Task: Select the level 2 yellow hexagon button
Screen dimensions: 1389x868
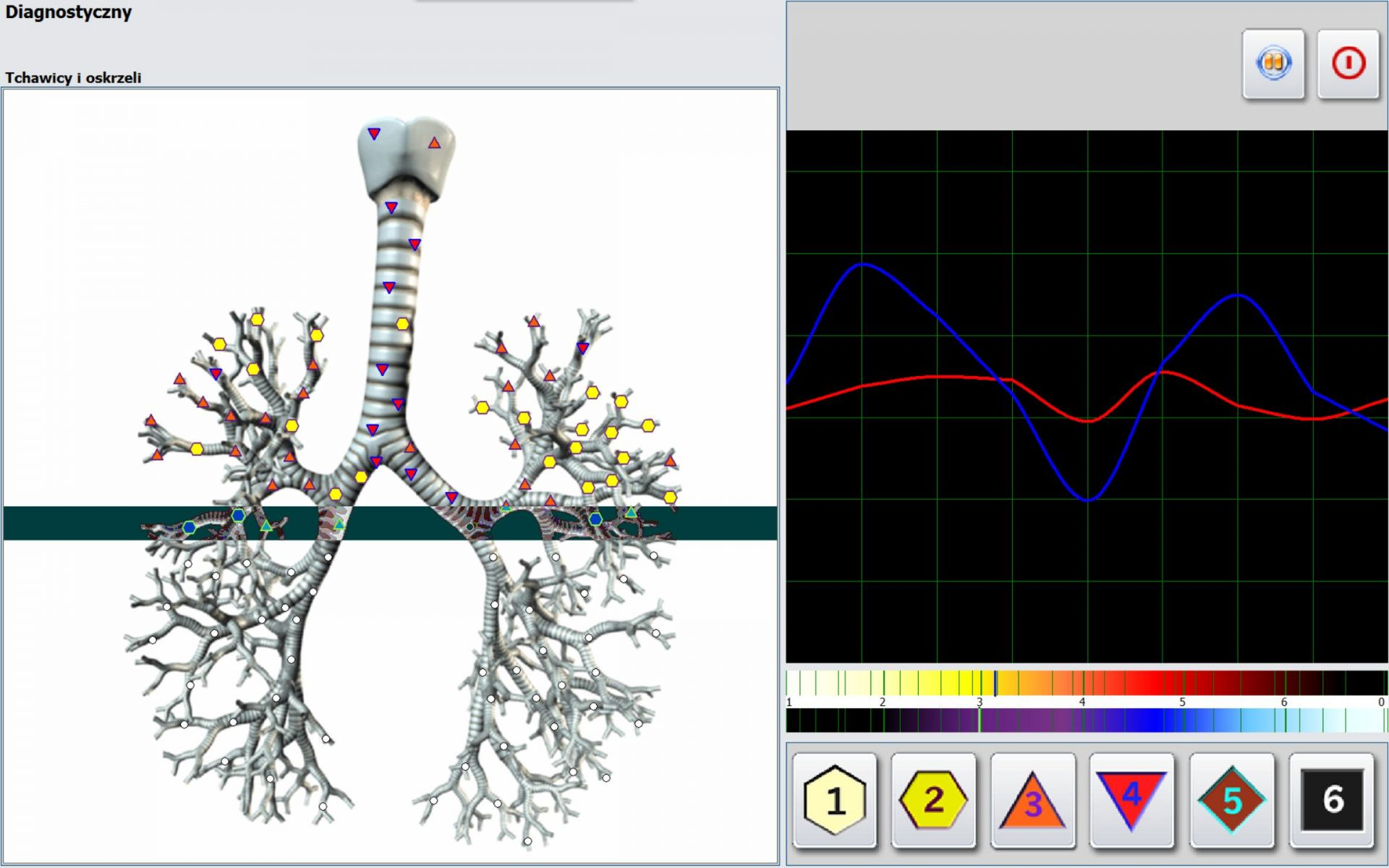Action: (933, 800)
